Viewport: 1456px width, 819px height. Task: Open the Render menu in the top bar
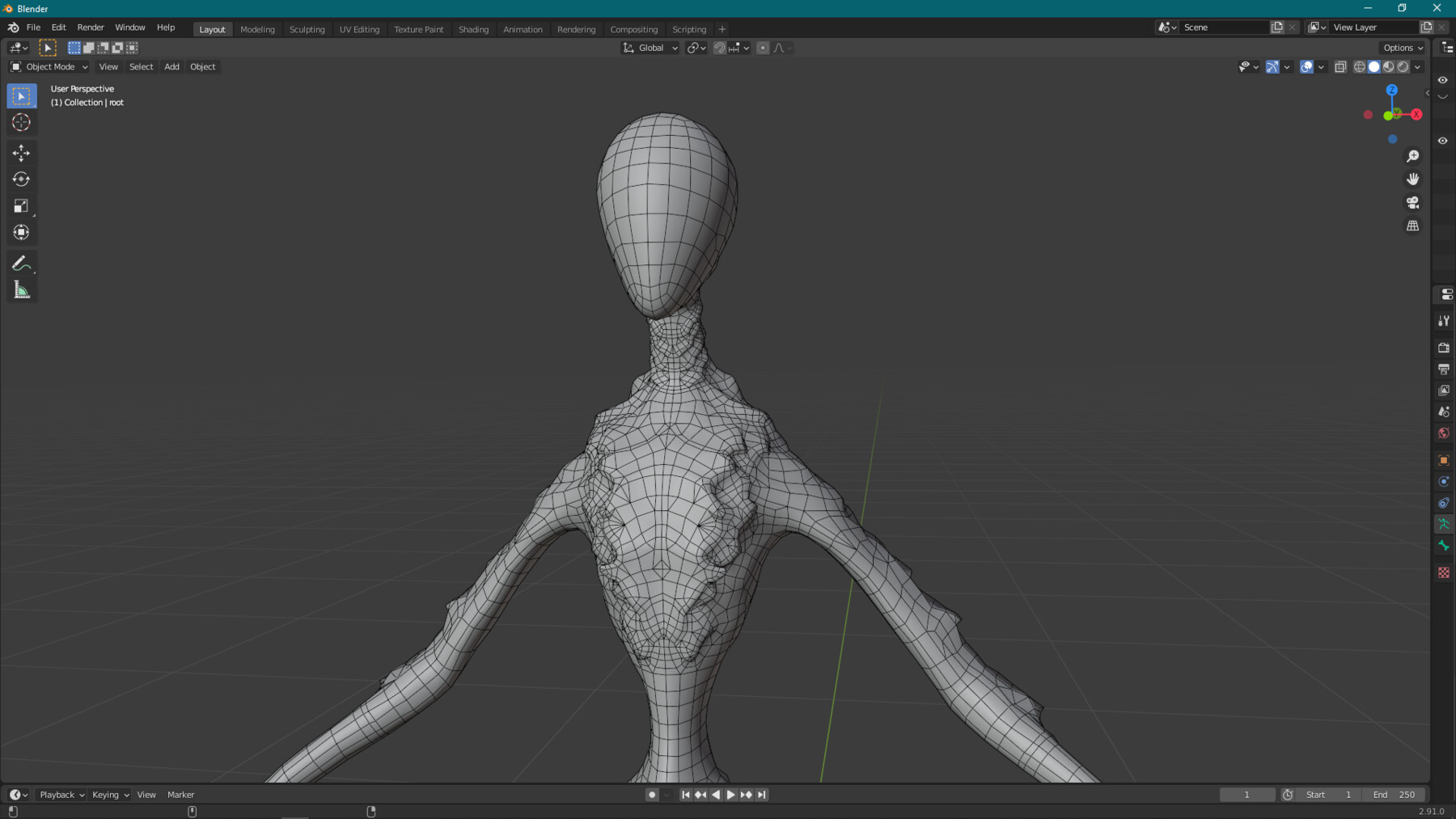point(90,27)
